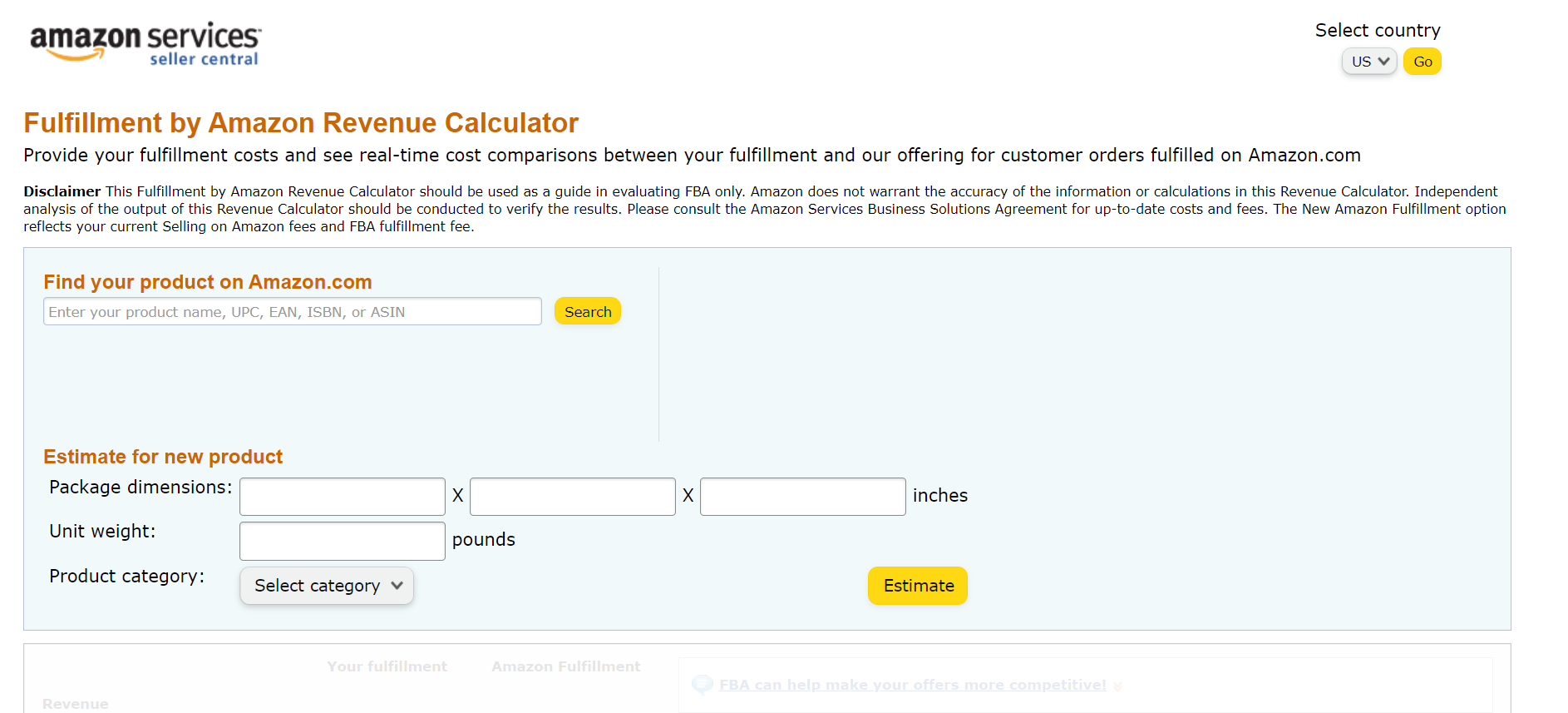This screenshot has height=713, width=1568.
Task: Click the Fulfillment by Amazon Revenue Calculator heading
Action: coord(301,123)
